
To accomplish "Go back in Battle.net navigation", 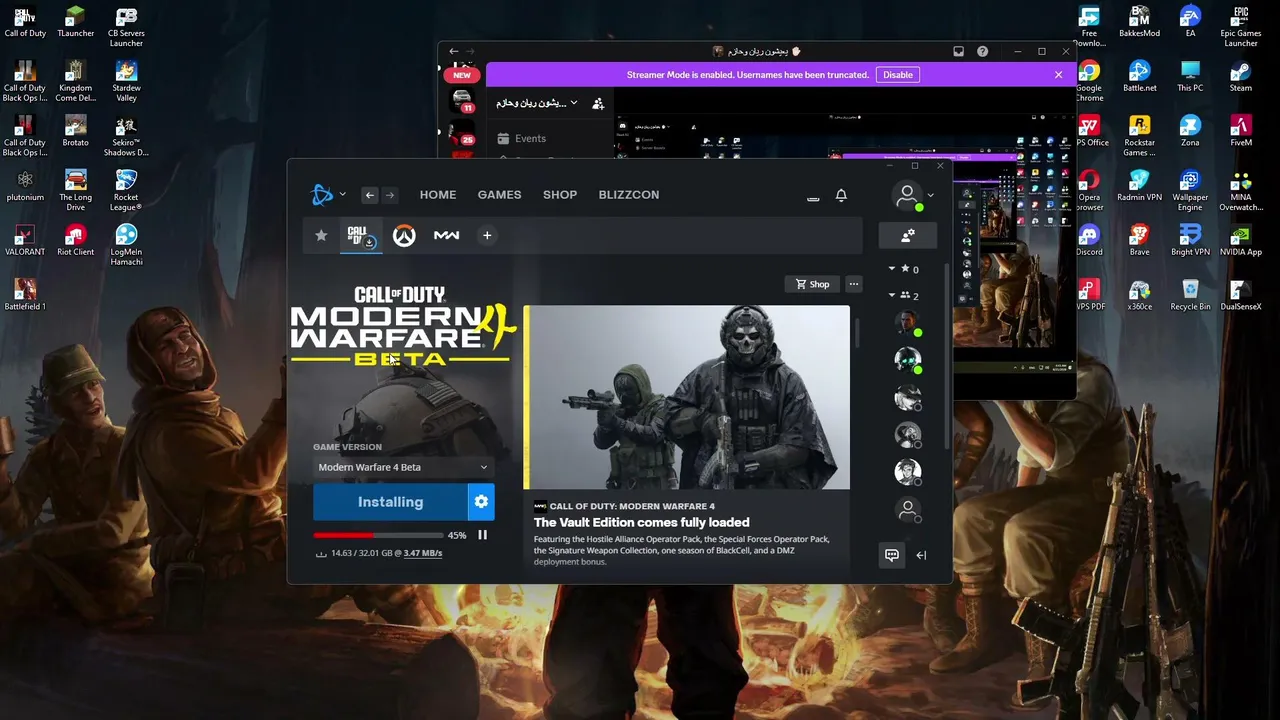I will 370,195.
